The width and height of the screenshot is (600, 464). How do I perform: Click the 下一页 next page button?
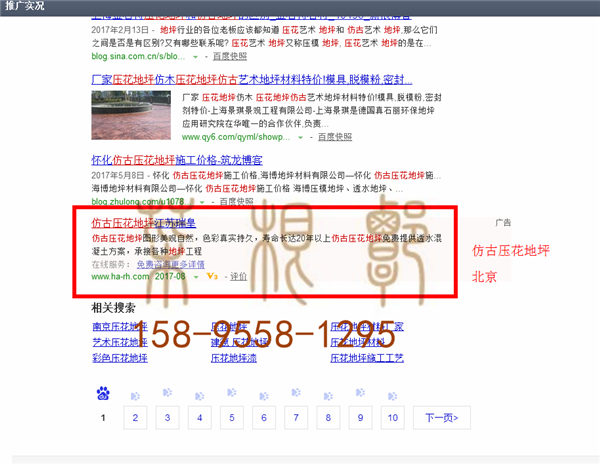pyautogui.click(x=442, y=417)
